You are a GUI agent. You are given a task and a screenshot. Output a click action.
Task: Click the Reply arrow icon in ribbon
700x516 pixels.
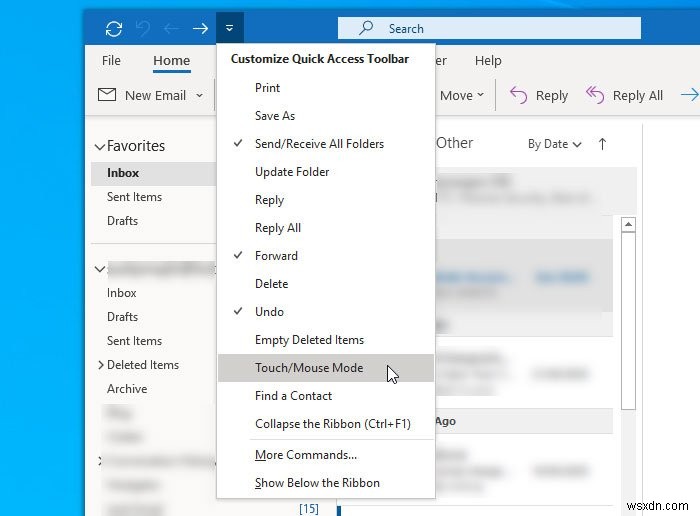[518, 95]
